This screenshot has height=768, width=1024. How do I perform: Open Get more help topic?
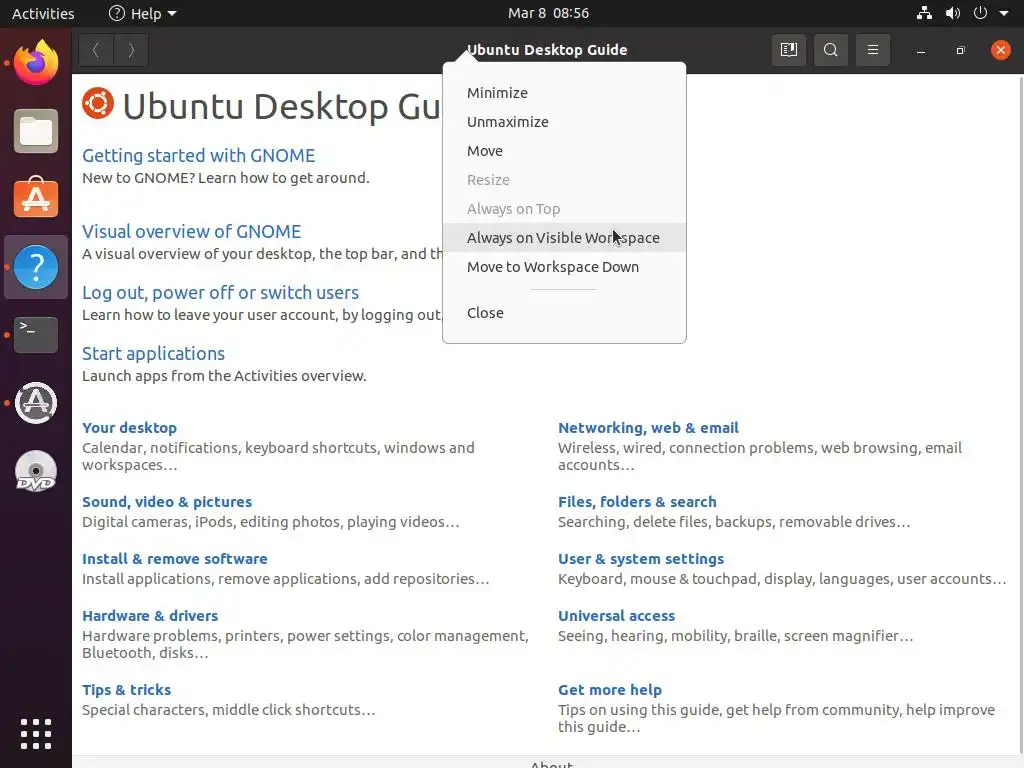point(610,690)
